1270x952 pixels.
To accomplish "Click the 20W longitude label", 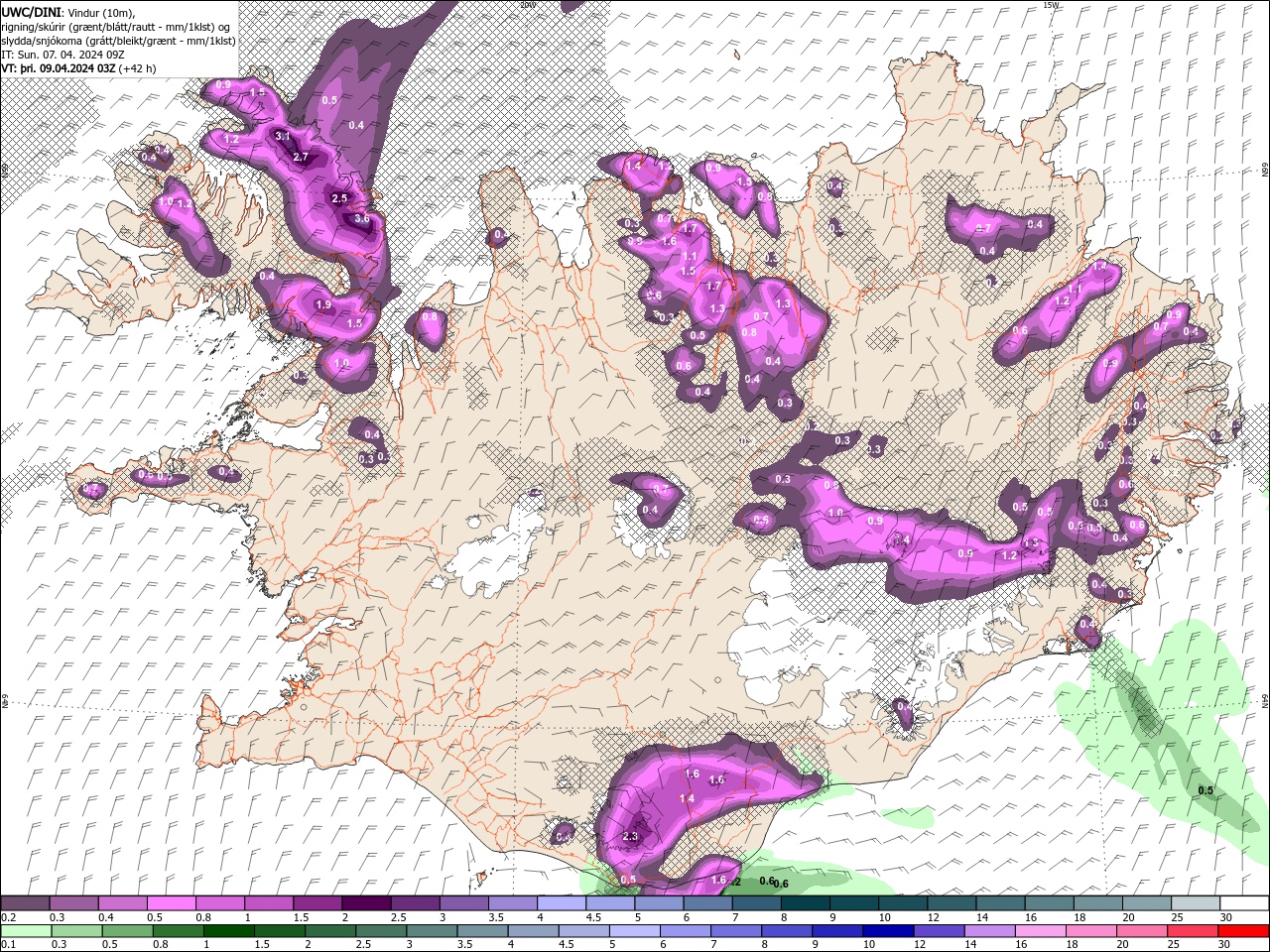I will pos(527,5).
